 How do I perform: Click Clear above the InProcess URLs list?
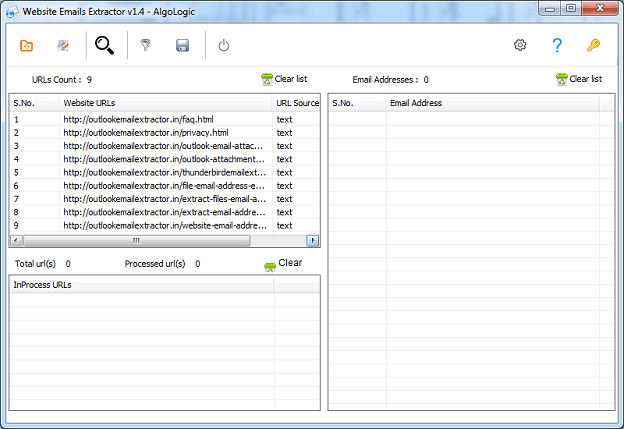point(283,264)
